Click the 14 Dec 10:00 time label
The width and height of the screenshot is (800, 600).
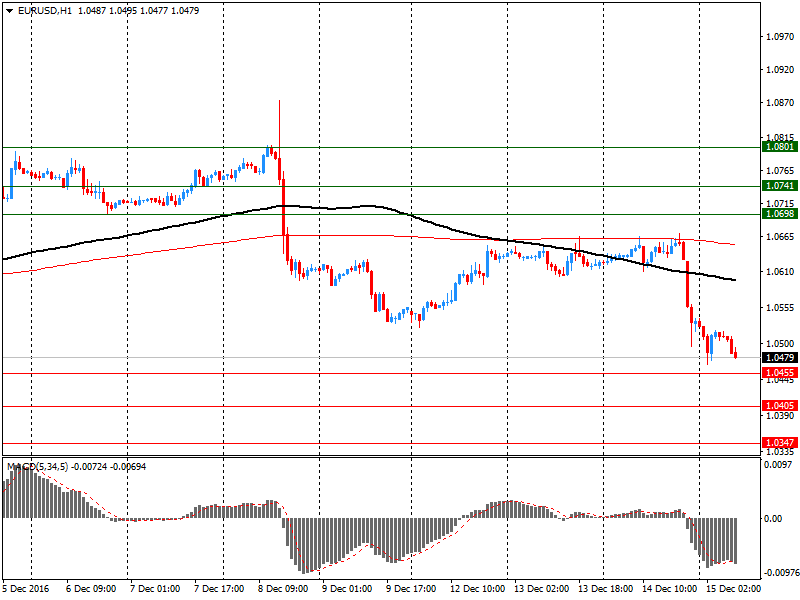669,589
